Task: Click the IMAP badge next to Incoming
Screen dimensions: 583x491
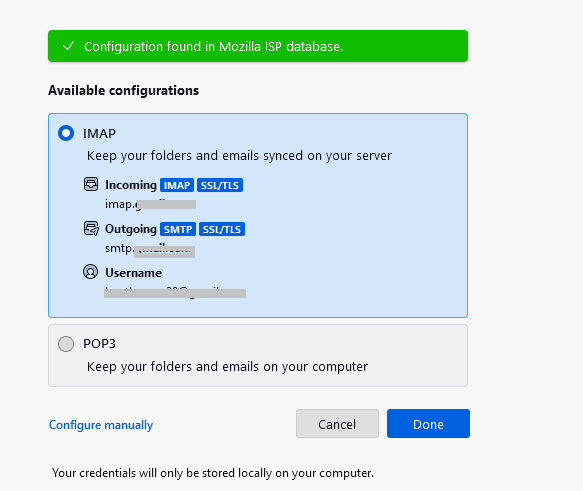Action: (177, 185)
